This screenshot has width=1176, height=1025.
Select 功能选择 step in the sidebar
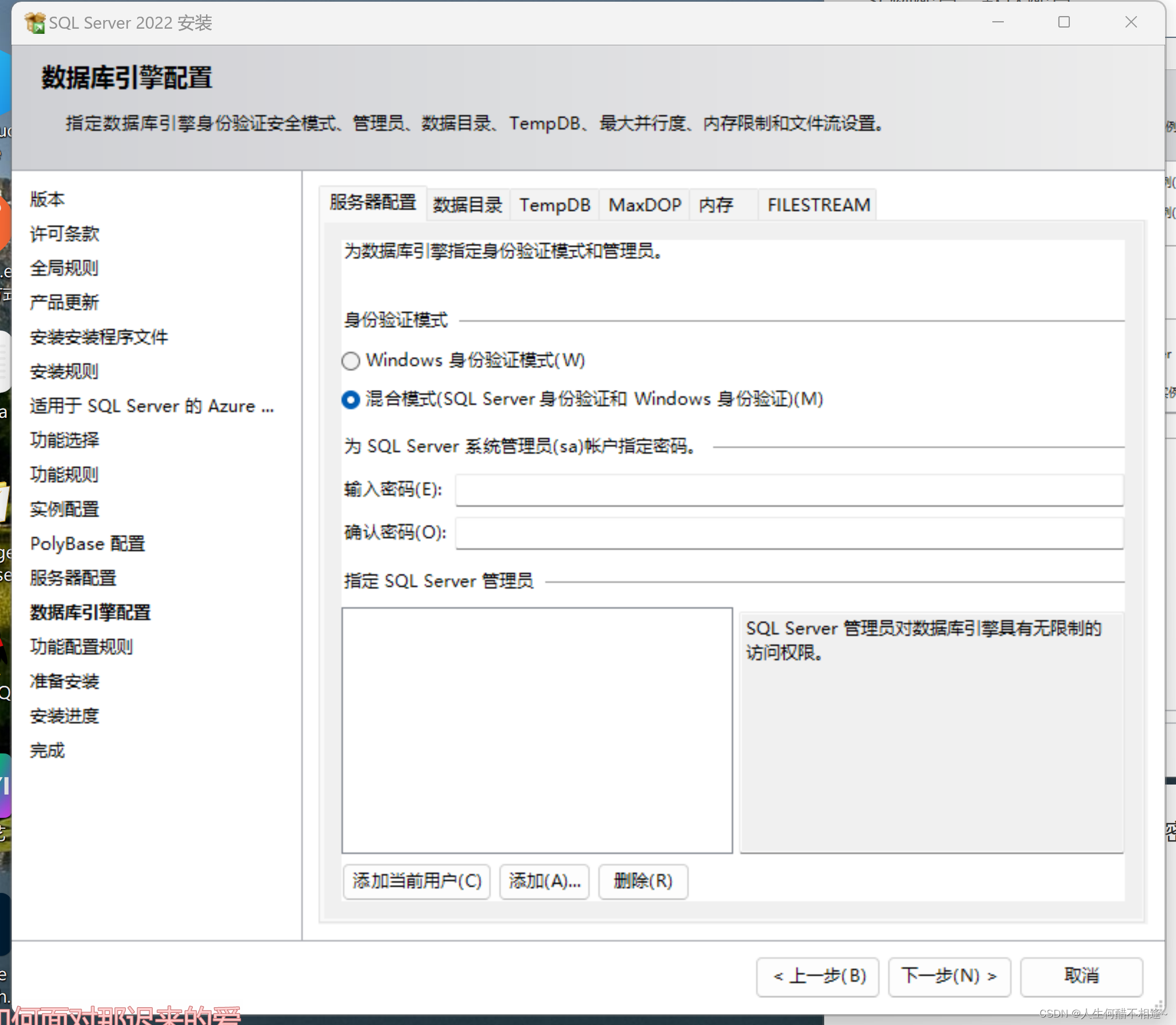coord(65,440)
